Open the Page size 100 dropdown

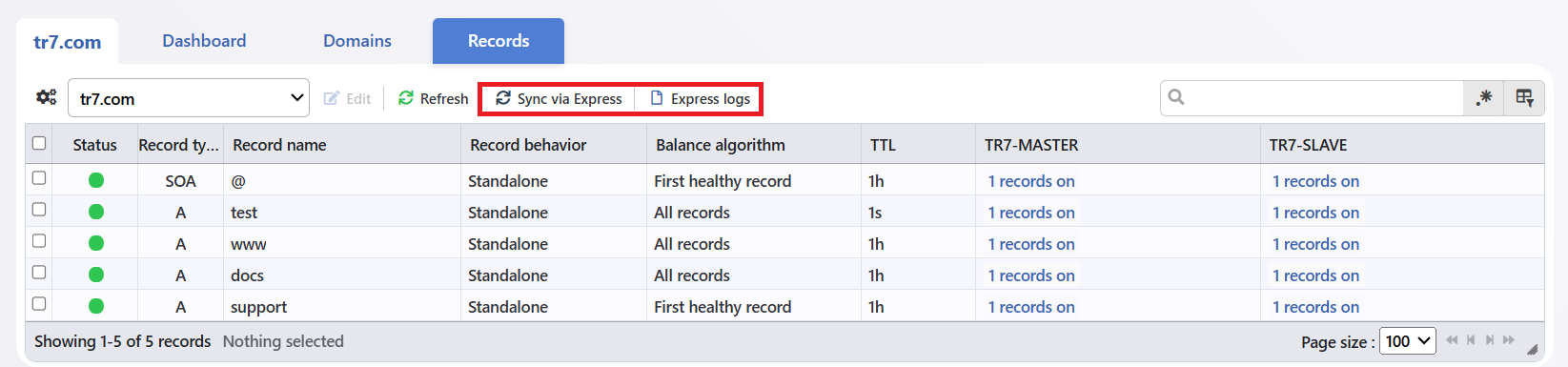1408,340
